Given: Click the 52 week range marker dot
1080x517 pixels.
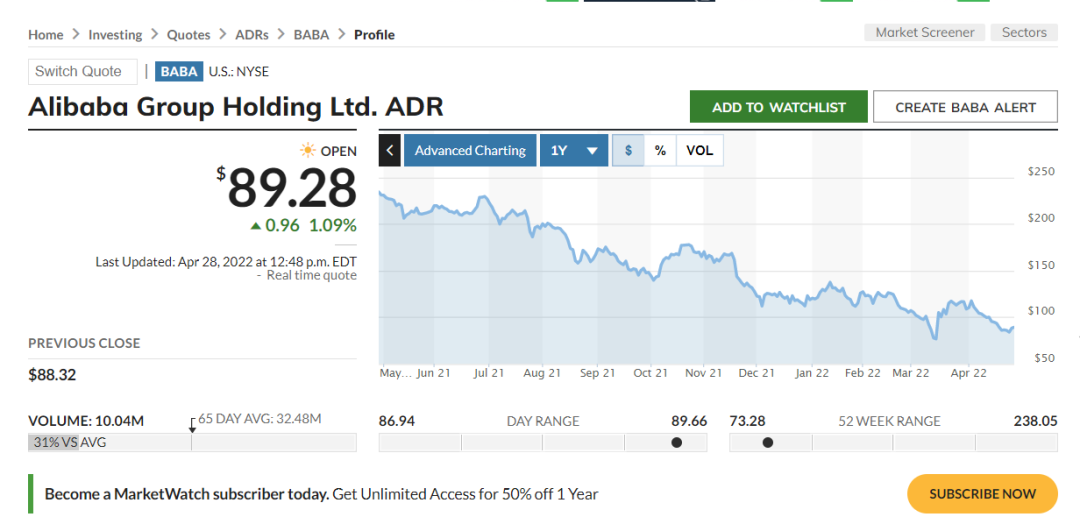Looking at the screenshot, I should point(767,443).
